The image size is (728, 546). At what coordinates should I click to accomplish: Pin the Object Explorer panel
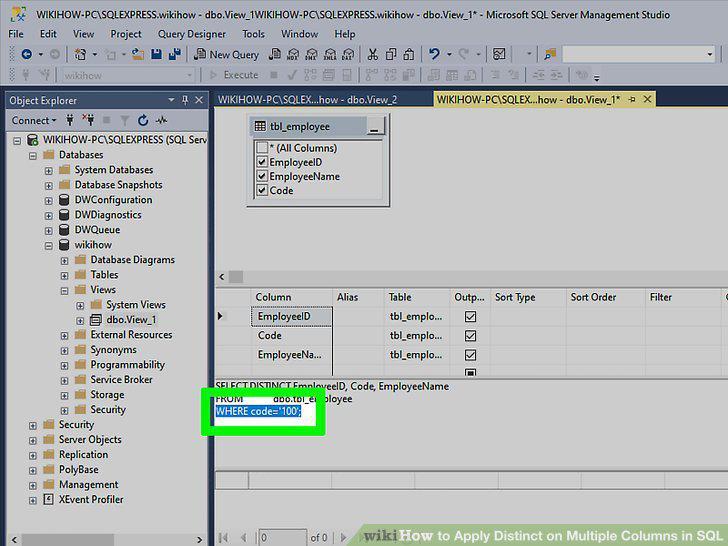tap(185, 100)
